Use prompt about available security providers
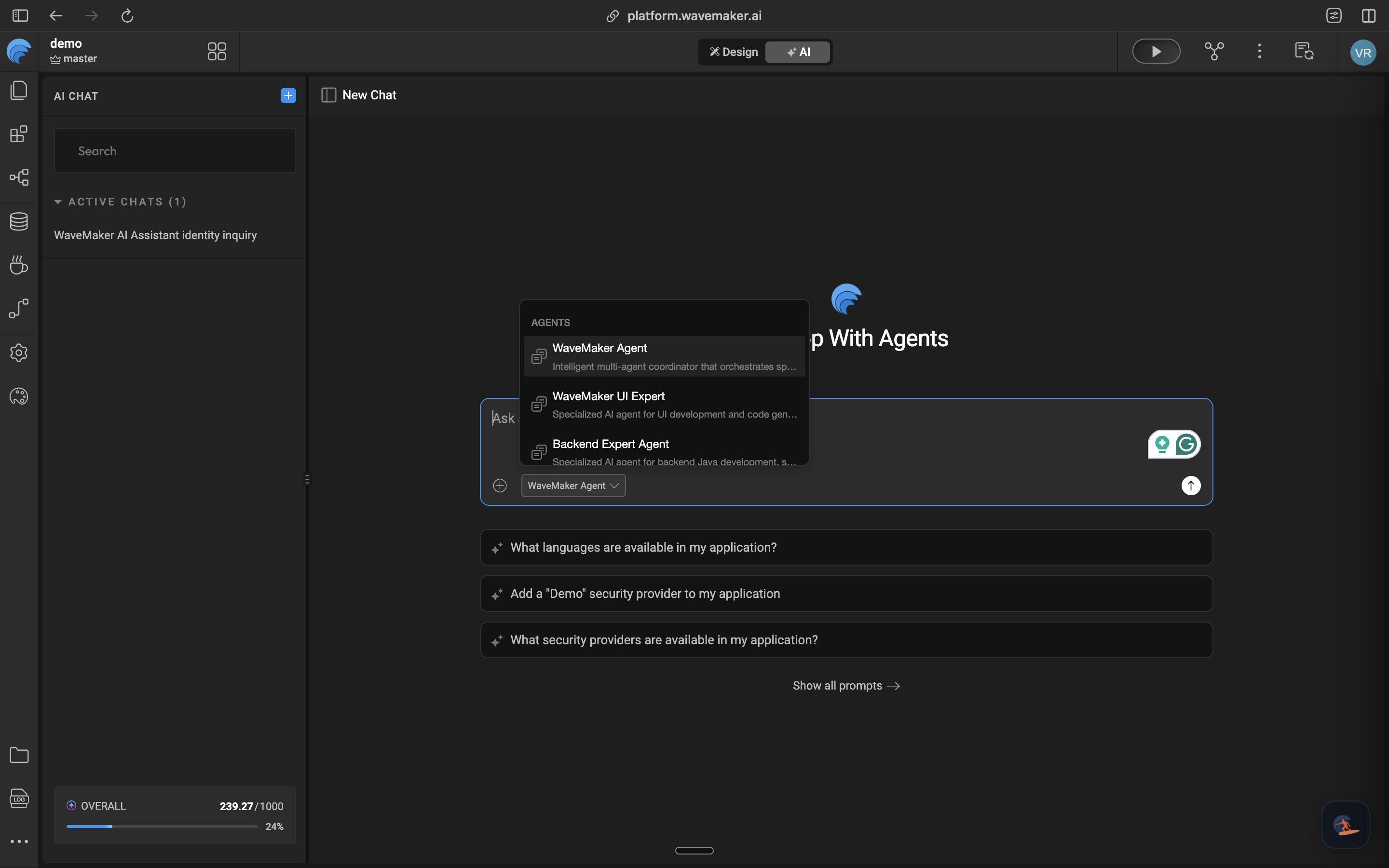1389x868 pixels. coord(846,639)
